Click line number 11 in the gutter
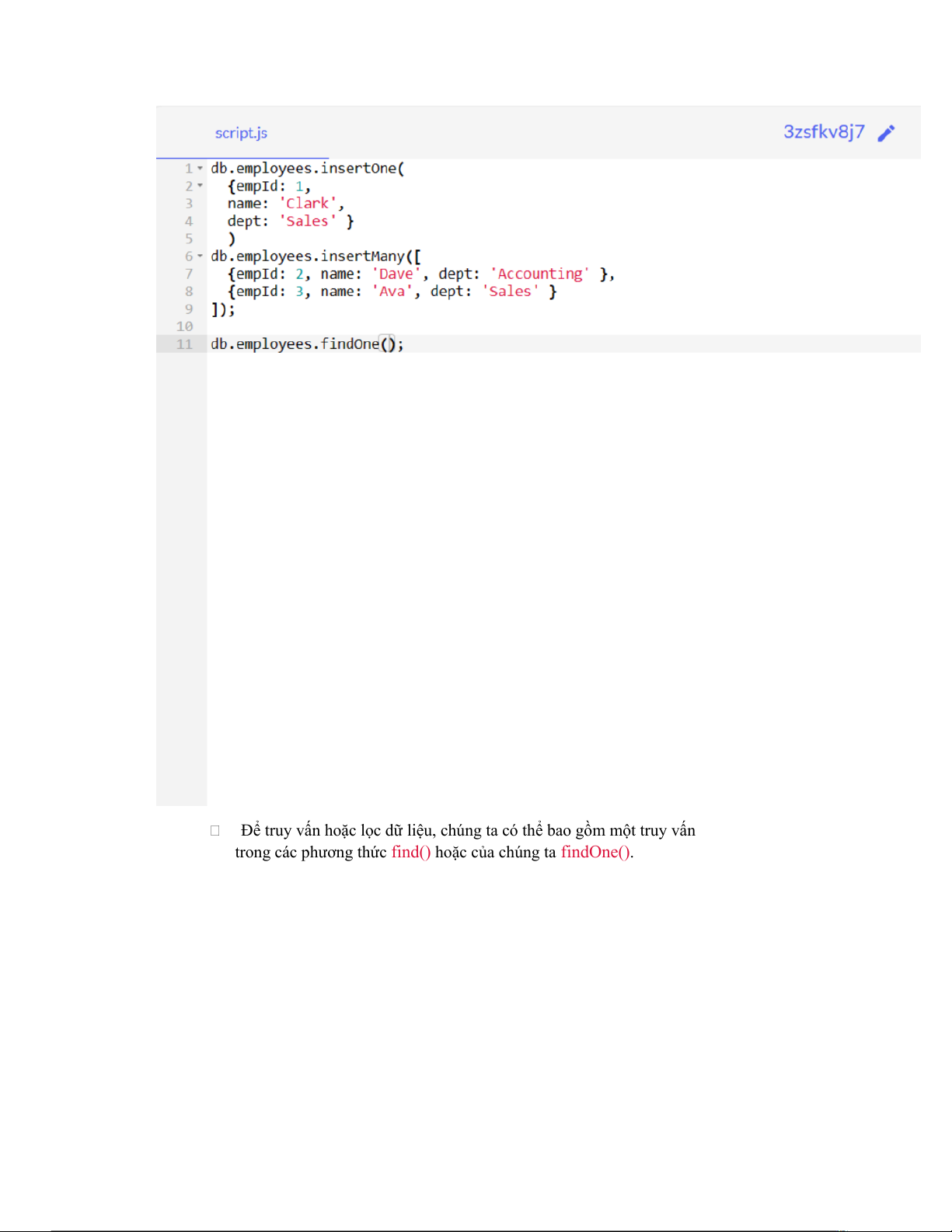 [184, 344]
